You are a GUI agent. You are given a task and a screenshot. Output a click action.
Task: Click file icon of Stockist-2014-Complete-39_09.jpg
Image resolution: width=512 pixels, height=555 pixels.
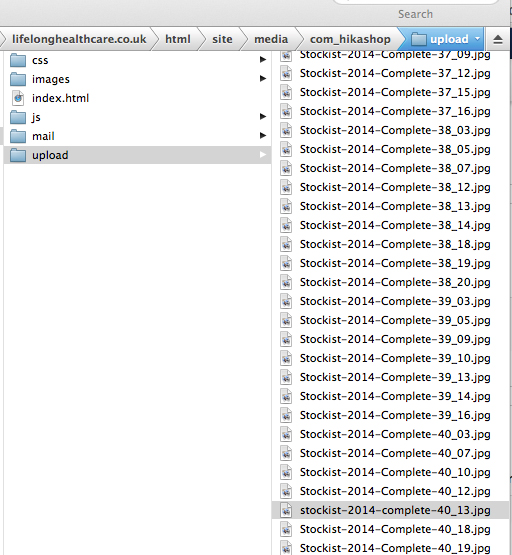coord(286,339)
